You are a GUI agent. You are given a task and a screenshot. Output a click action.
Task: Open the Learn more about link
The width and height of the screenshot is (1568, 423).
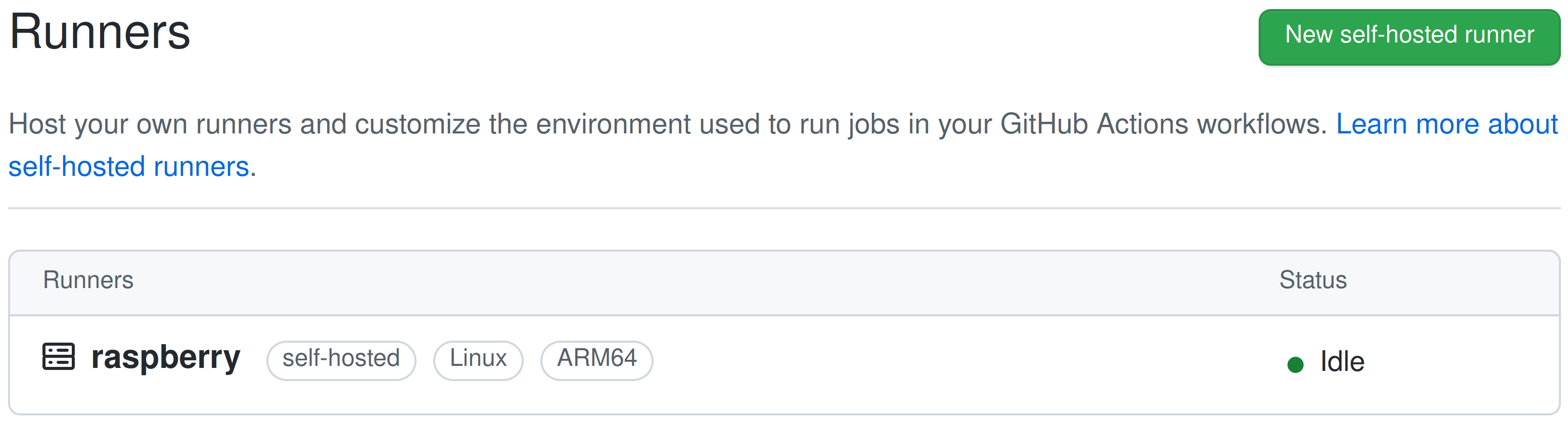coord(1447,124)
